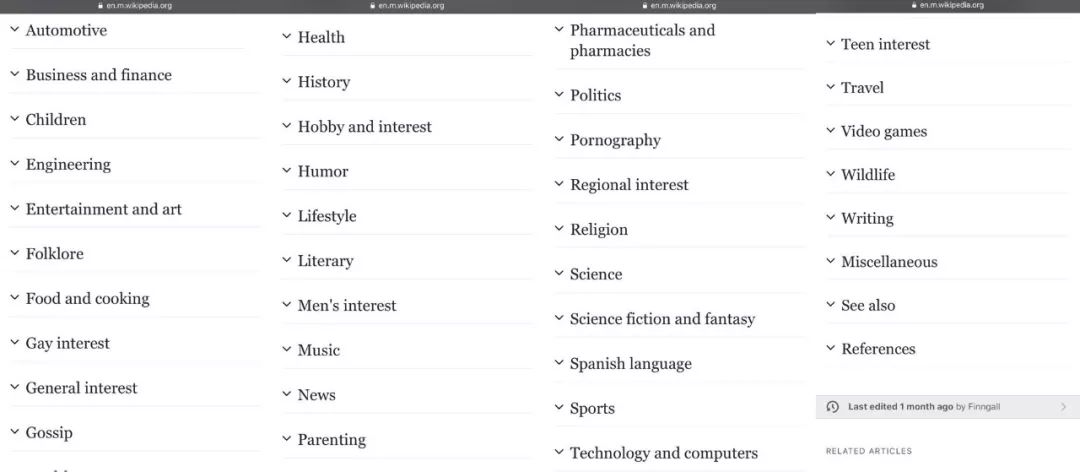Click the chevron icon beside Health

[x=287, y=36]
